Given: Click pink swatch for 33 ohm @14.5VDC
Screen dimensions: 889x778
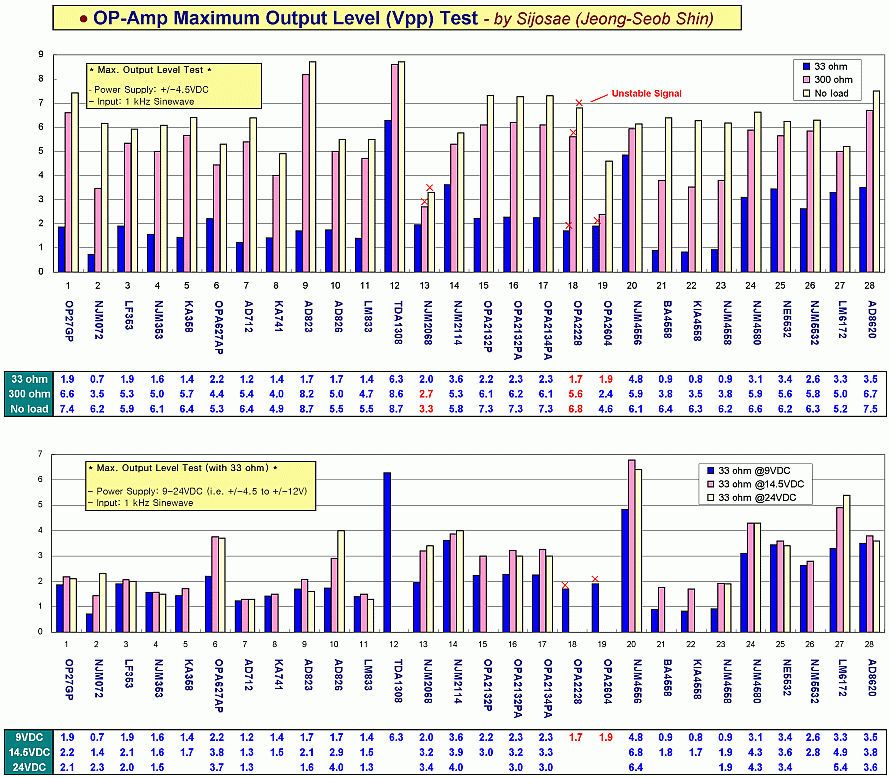Looking at the screenshot, I should [711, 484].
